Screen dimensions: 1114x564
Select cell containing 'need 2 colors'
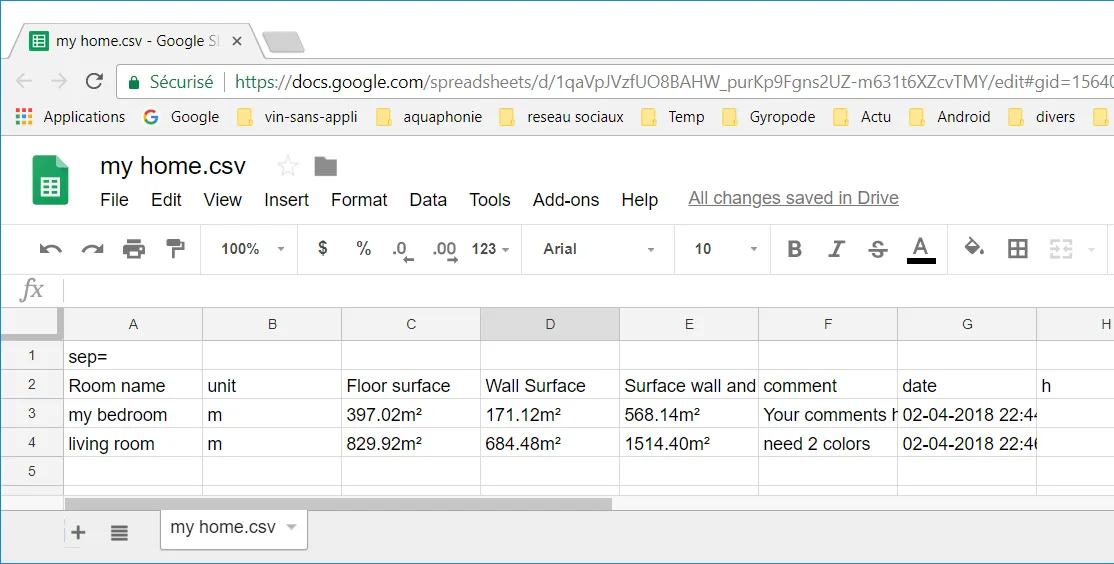point(828,443)
